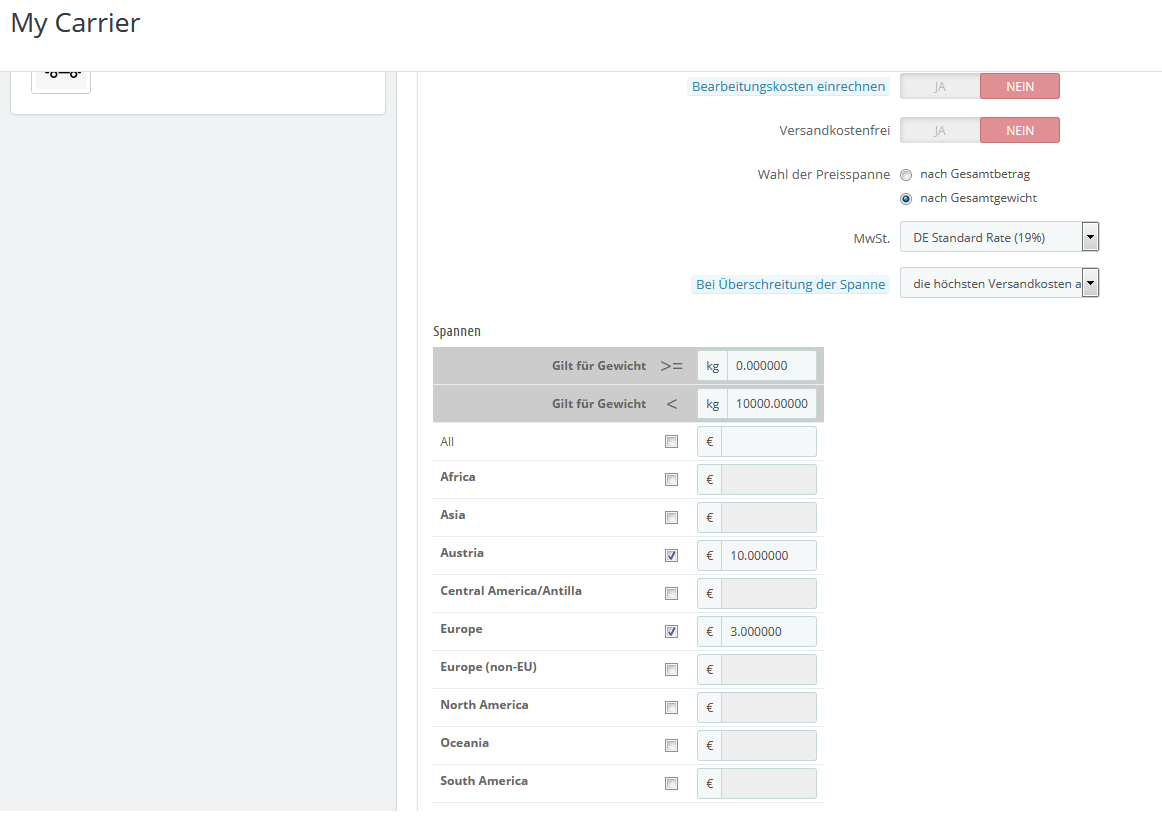The height and width of the screenshot is (824, 1162).
Task: Click the All zones price field
Action: [x=768, y=442]
